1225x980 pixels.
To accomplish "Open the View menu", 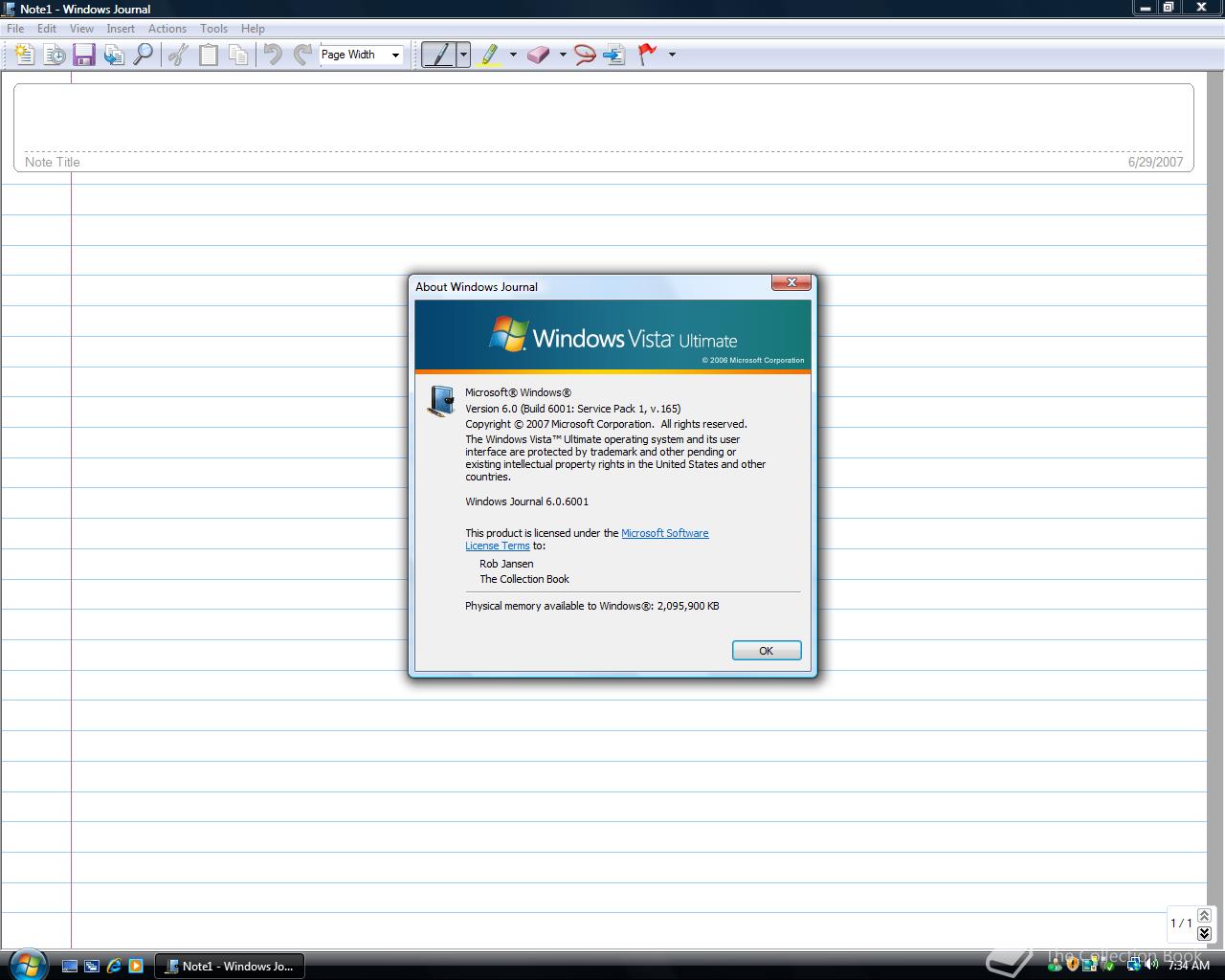I will [x=81, y=29].
